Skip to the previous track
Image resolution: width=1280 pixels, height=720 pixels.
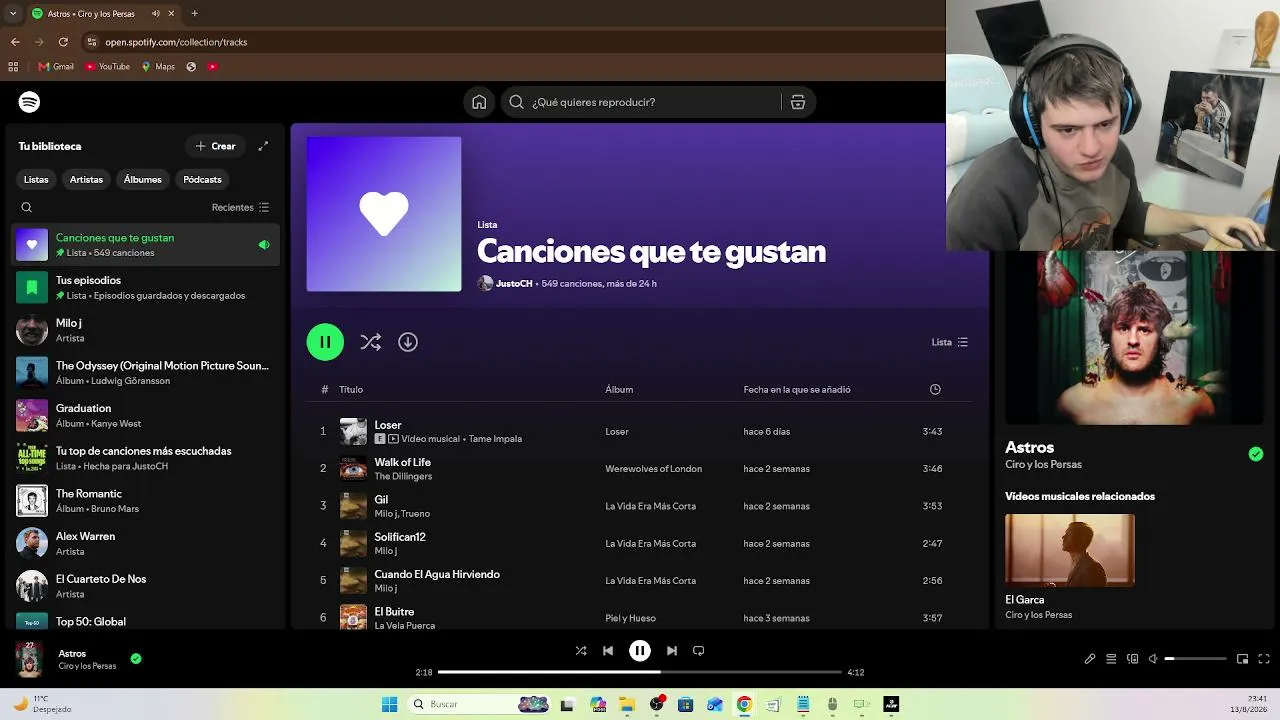click(608, 651)
